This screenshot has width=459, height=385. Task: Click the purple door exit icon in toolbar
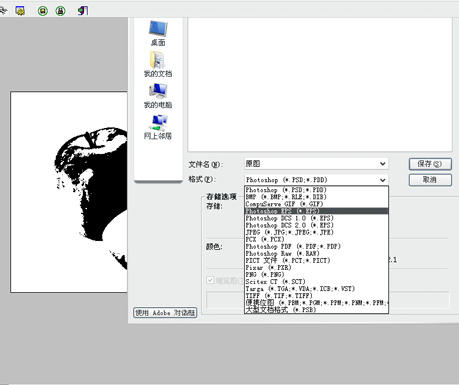pyautogui.click(x=83, y=10)
